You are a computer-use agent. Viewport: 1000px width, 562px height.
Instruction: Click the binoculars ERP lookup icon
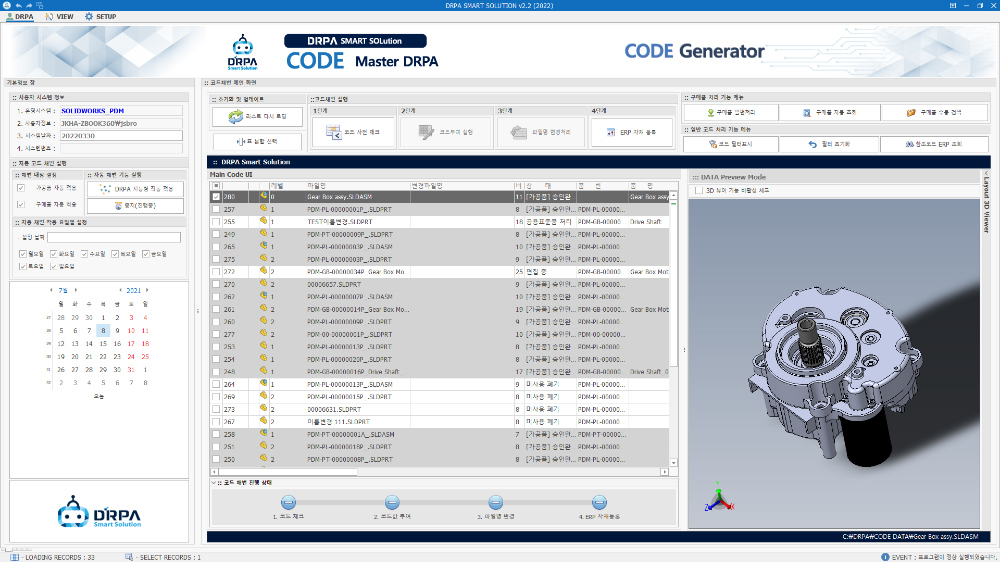point(909,144)
